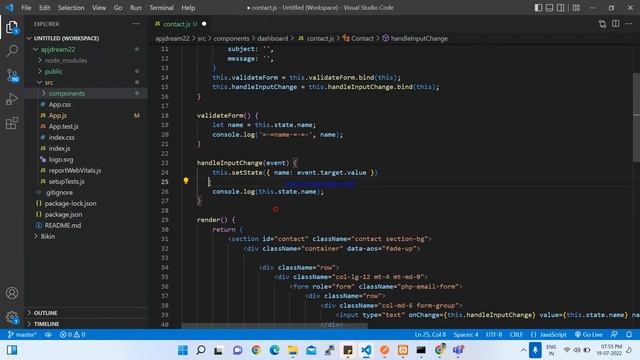Change JavaScript language mode in status bar
This screenshot has height=360, width=640.
549,334
